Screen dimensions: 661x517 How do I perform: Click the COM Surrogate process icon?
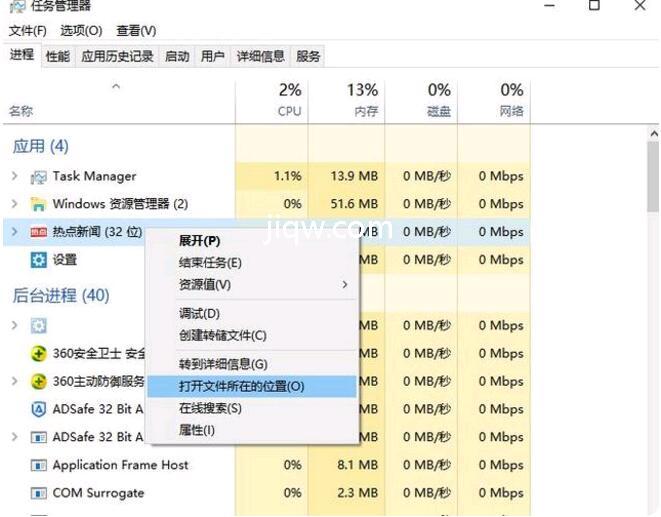[x=39, y=494]
